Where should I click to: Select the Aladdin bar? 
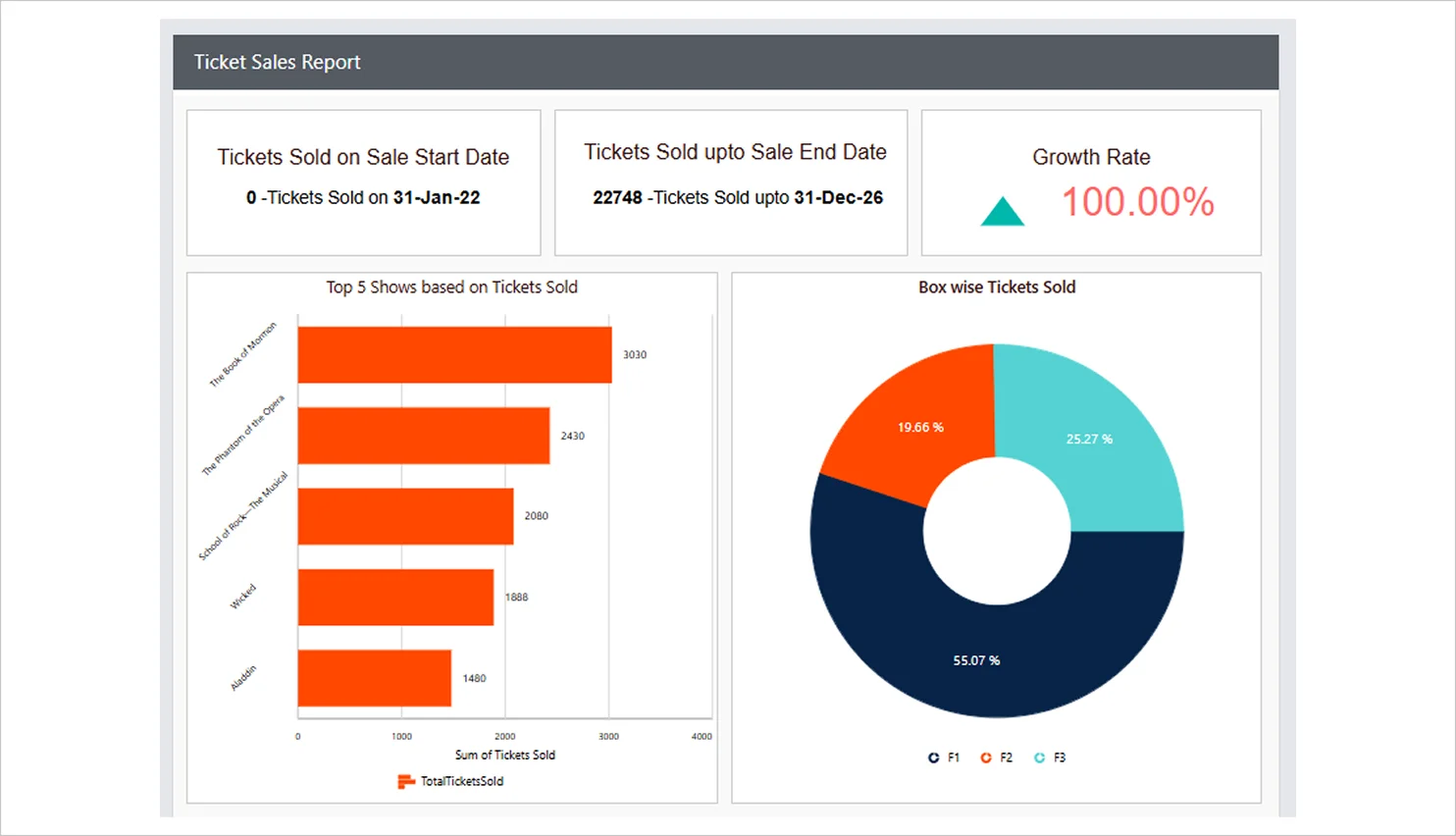click(x=375, y=678)
